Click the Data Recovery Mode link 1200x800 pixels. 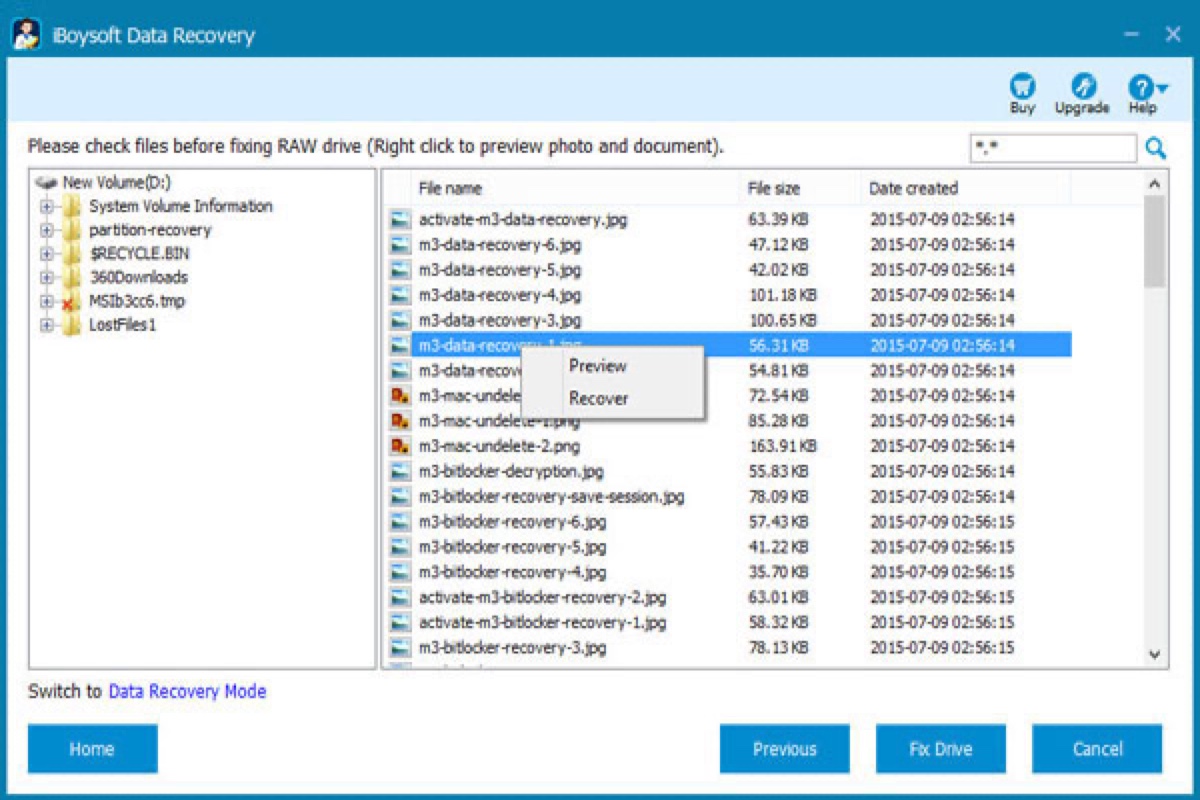click(x=187, y=691)
